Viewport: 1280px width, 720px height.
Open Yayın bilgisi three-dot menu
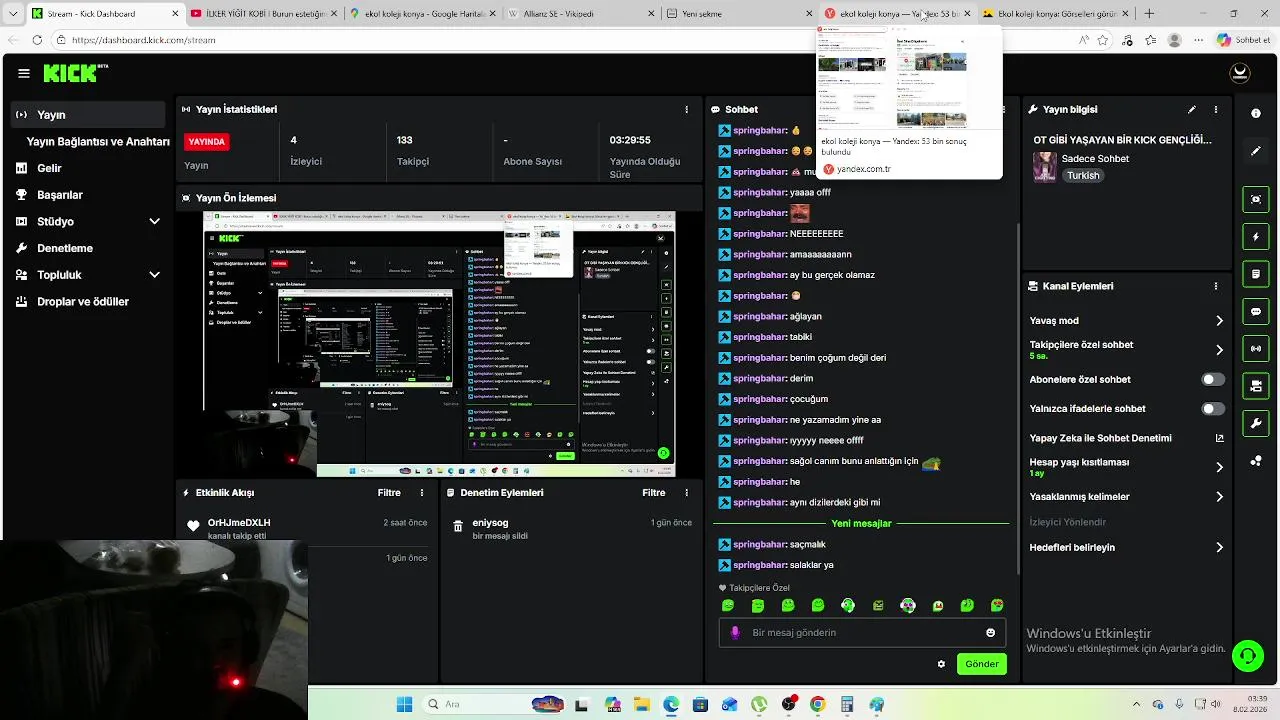pos(1216,109)
